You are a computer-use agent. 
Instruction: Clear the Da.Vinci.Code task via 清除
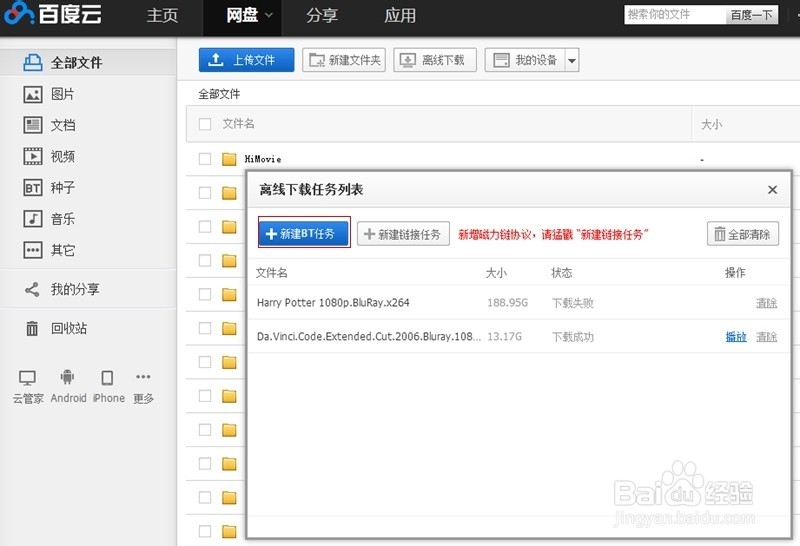click(766, 337)
